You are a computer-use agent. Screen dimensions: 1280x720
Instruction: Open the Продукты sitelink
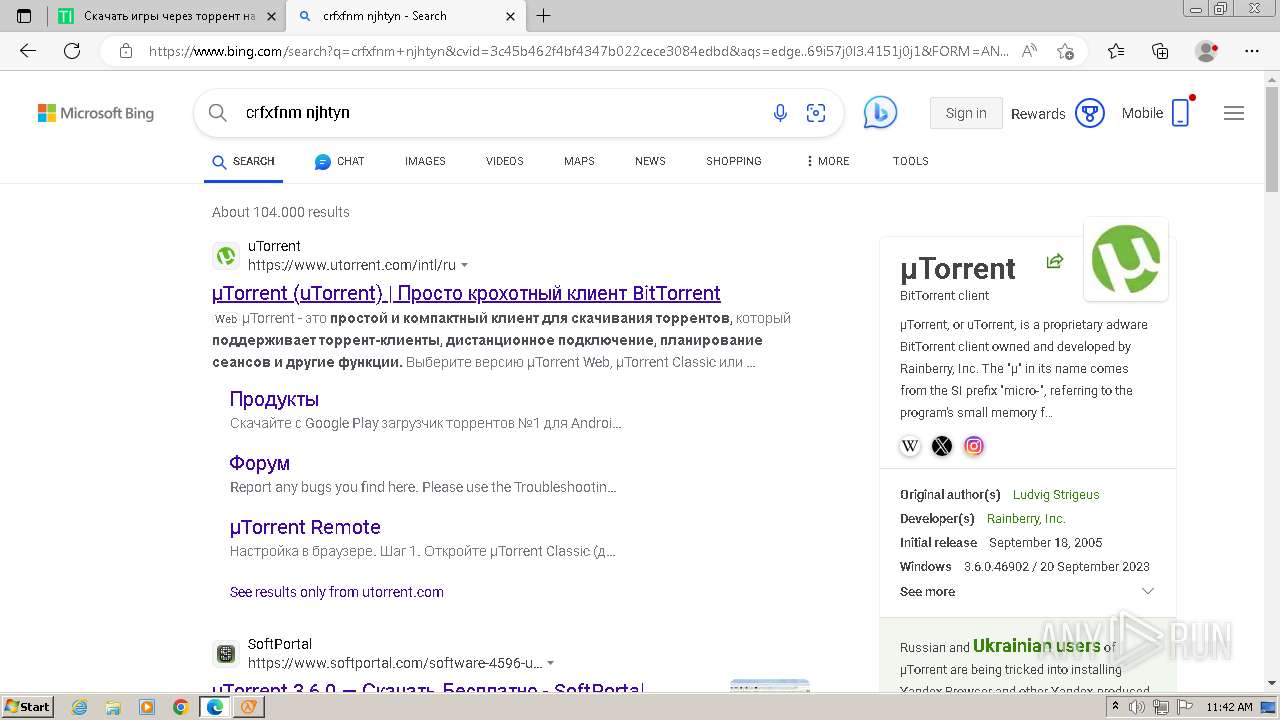(x=274, y=399)
